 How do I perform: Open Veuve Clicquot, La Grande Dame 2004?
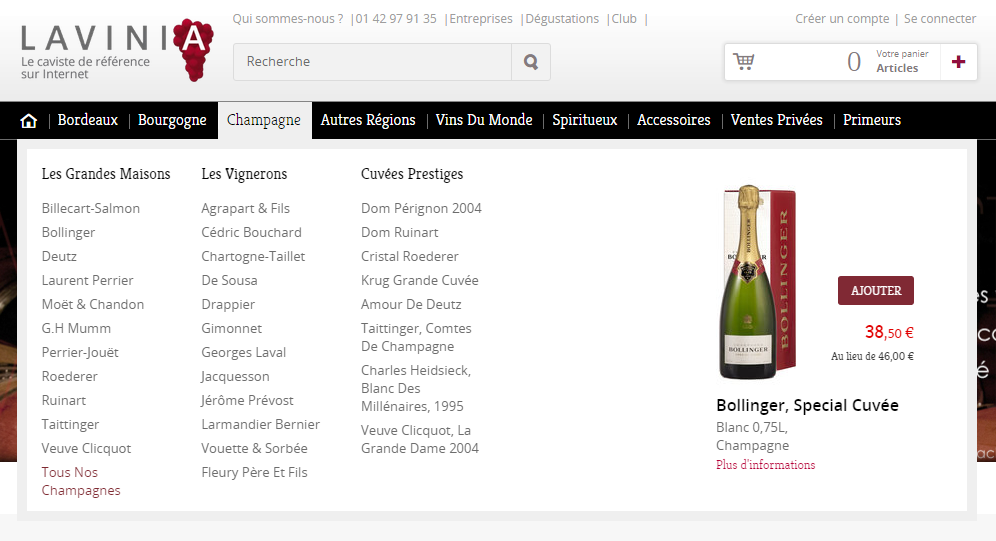coord(420,439)
